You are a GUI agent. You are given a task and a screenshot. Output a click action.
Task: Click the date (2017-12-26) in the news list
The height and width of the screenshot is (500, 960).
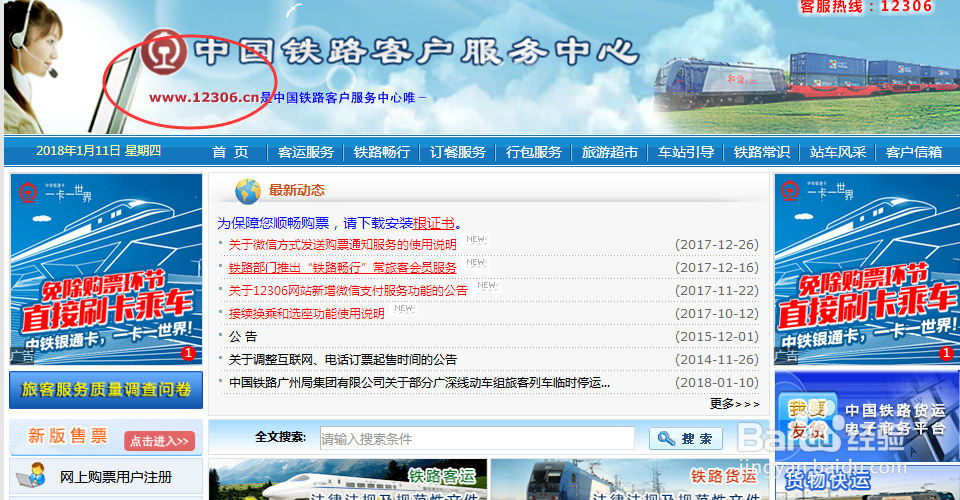pyautogui.click(x=717, y=245)
